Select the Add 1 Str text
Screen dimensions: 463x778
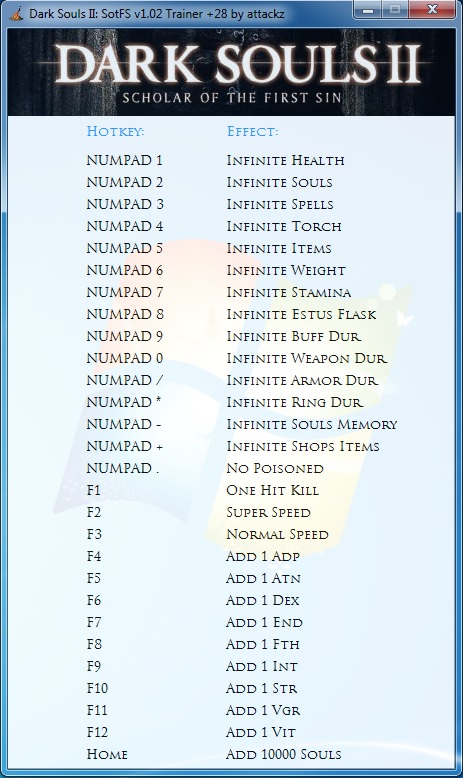tap(262, 688)
